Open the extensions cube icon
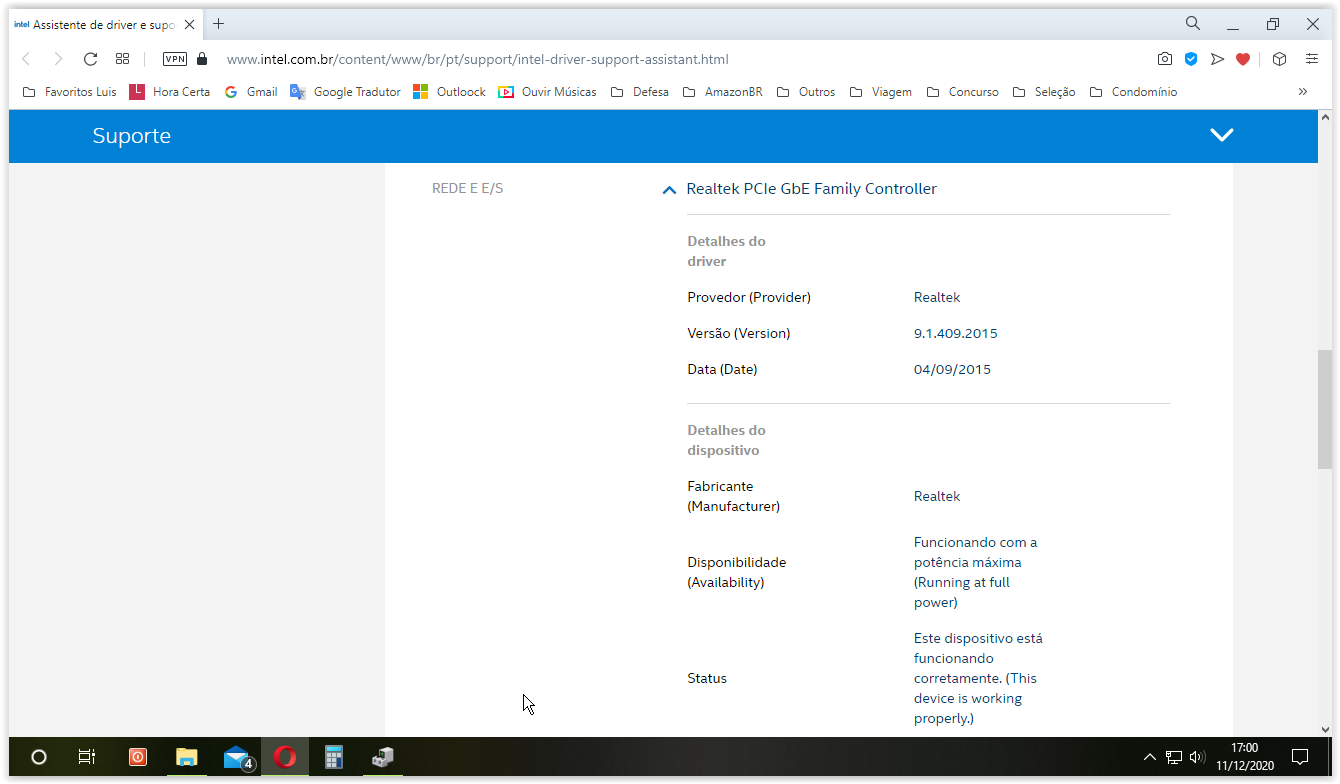Image resolution: width=1340 pixels, height=784 pixels. pyautogui.click(x=1279, y=59)
